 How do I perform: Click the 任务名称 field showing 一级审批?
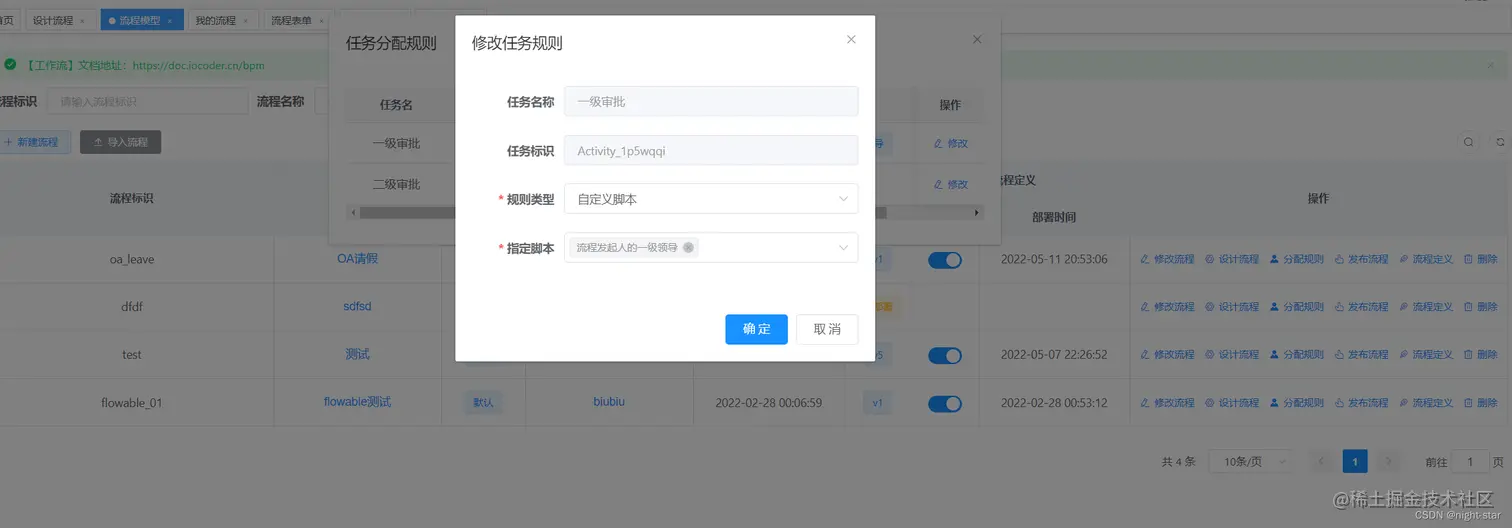(711, 101)
